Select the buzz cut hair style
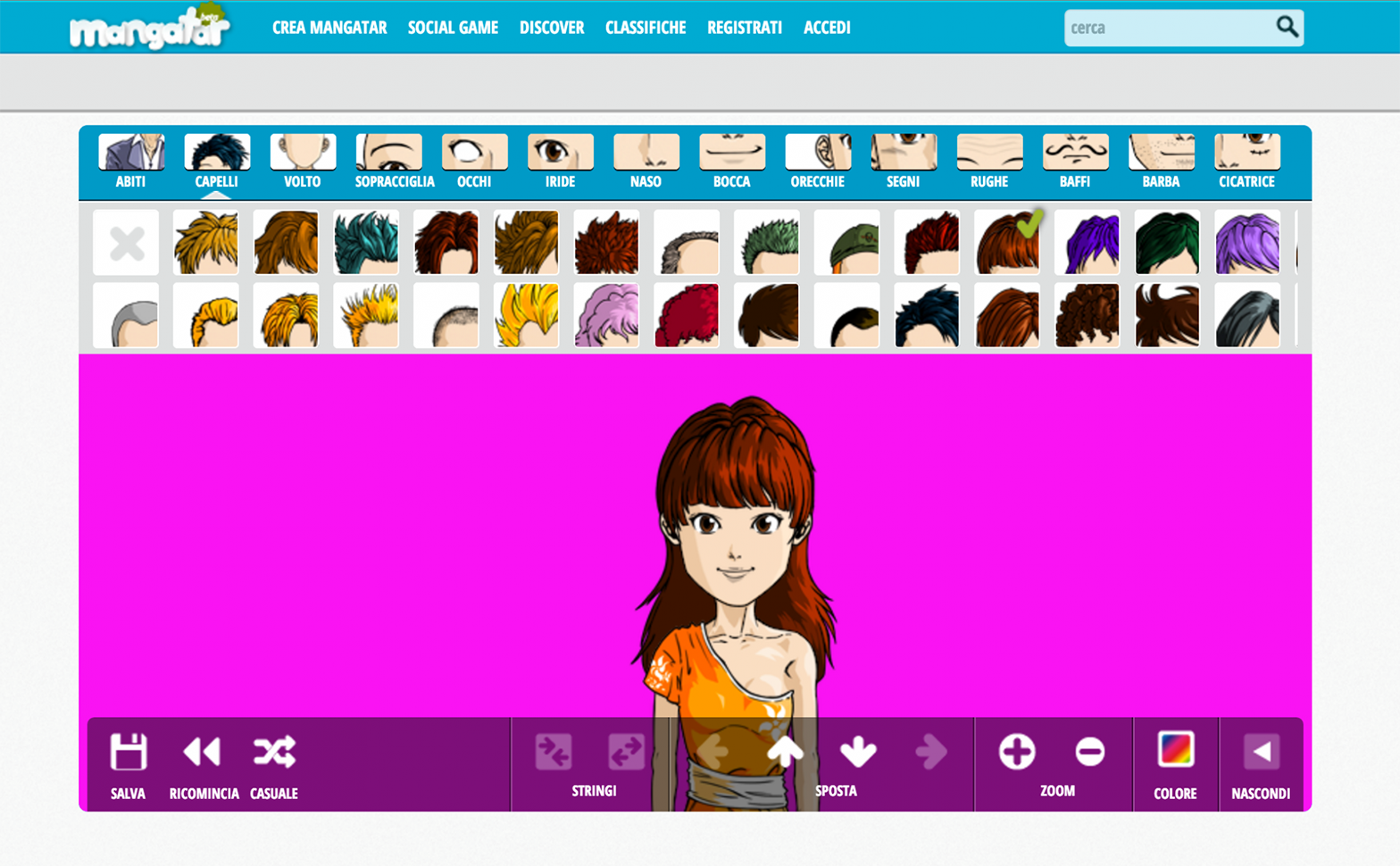1400x866 pixels. click(x=446, y=315)
